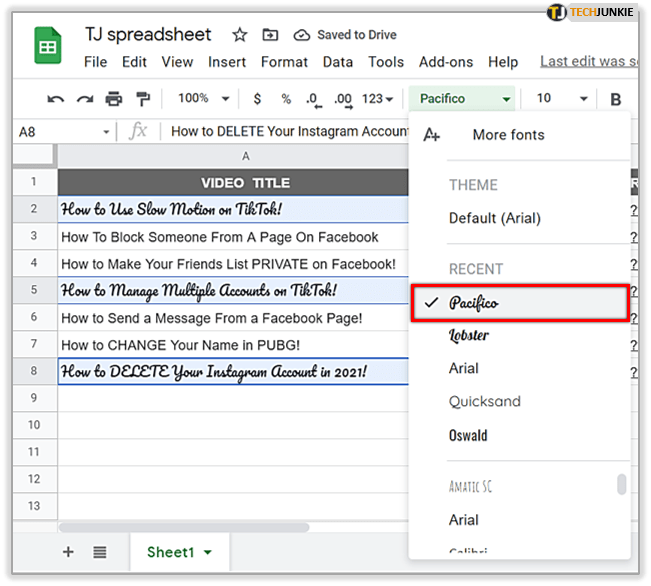The width and height of the screenshot is (651, 586).
Task: Select the paint format roller icon
Action: (x=143, y=99)
